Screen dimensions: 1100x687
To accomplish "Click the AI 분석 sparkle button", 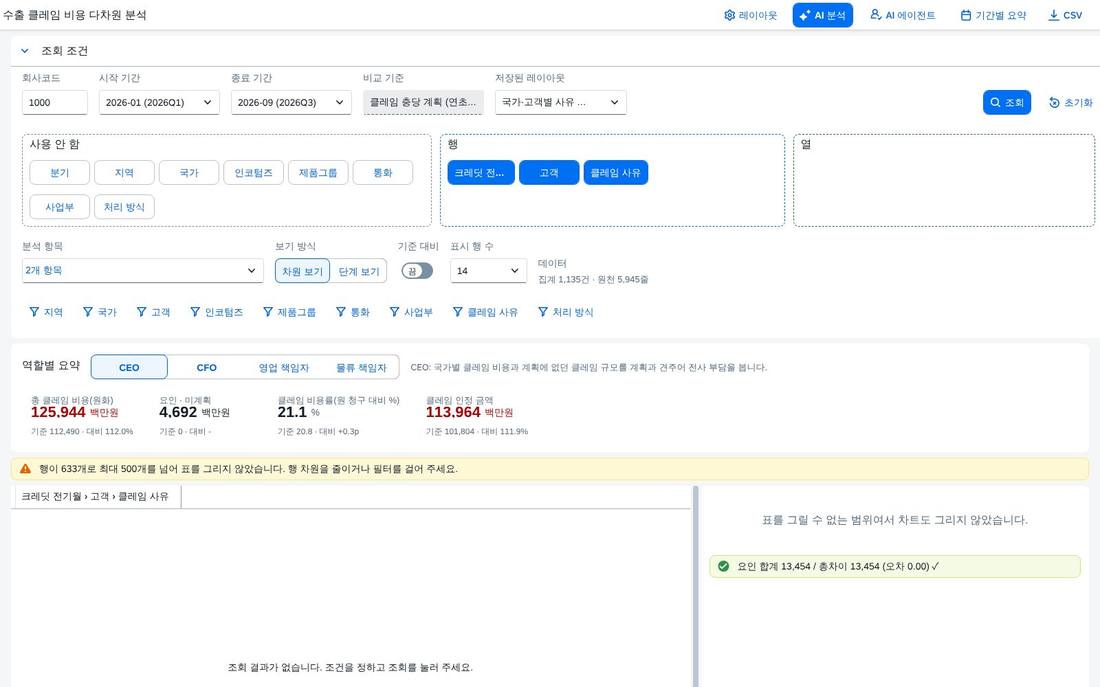I will pos(822,15).
